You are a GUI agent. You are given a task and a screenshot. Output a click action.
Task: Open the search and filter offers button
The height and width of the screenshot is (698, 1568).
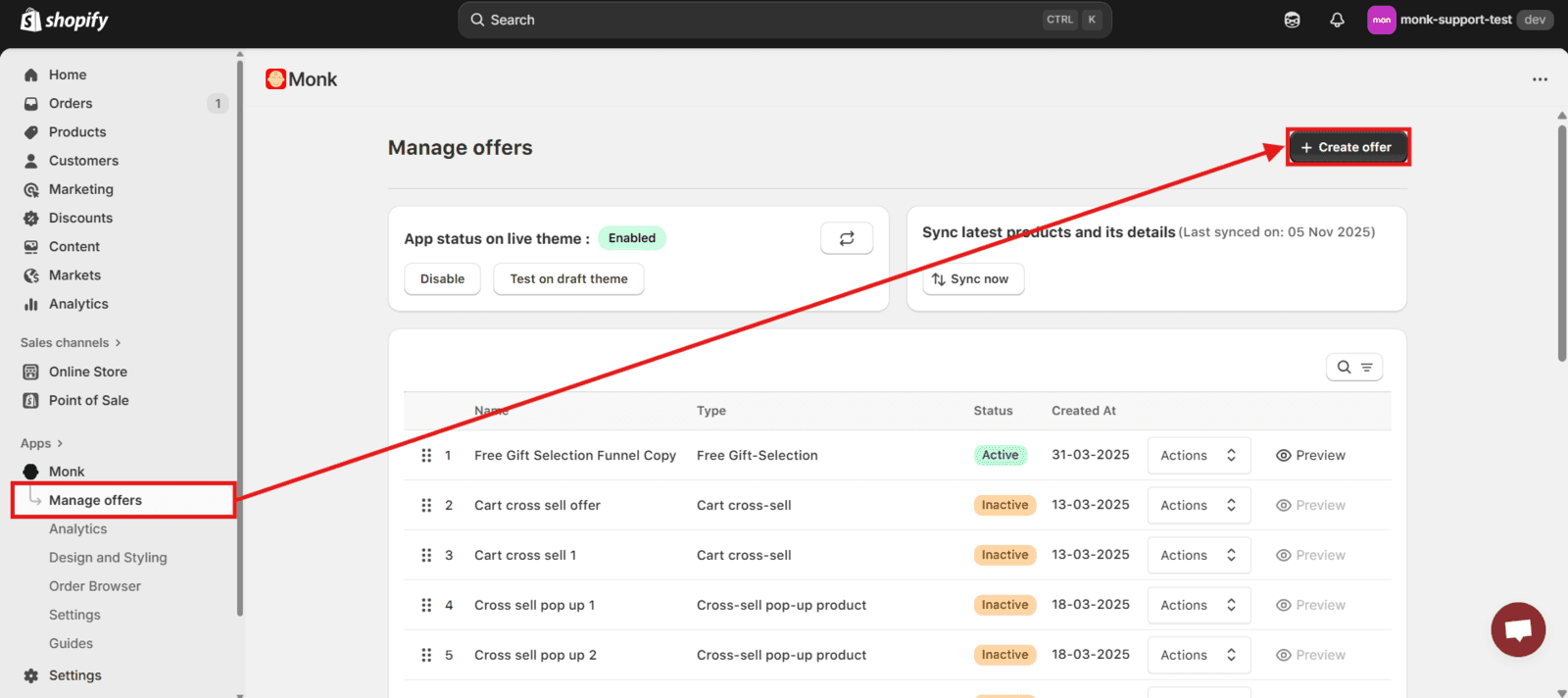[x=1354, y=367]
